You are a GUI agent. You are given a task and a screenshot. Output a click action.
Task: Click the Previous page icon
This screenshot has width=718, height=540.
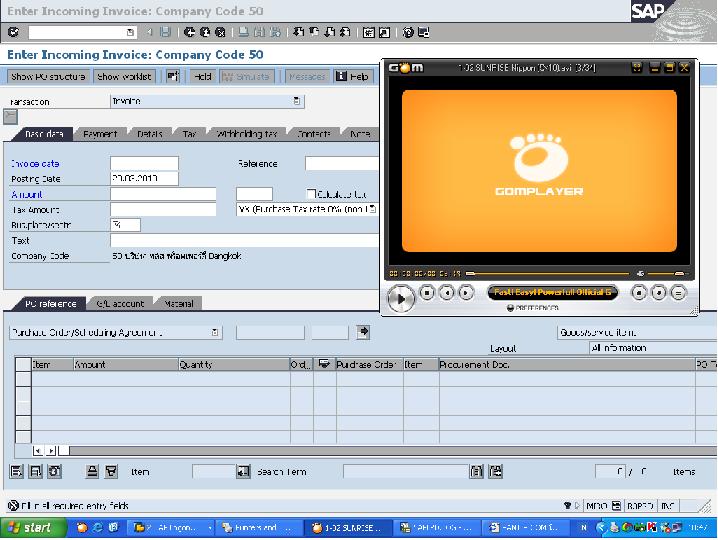(314, 32)
